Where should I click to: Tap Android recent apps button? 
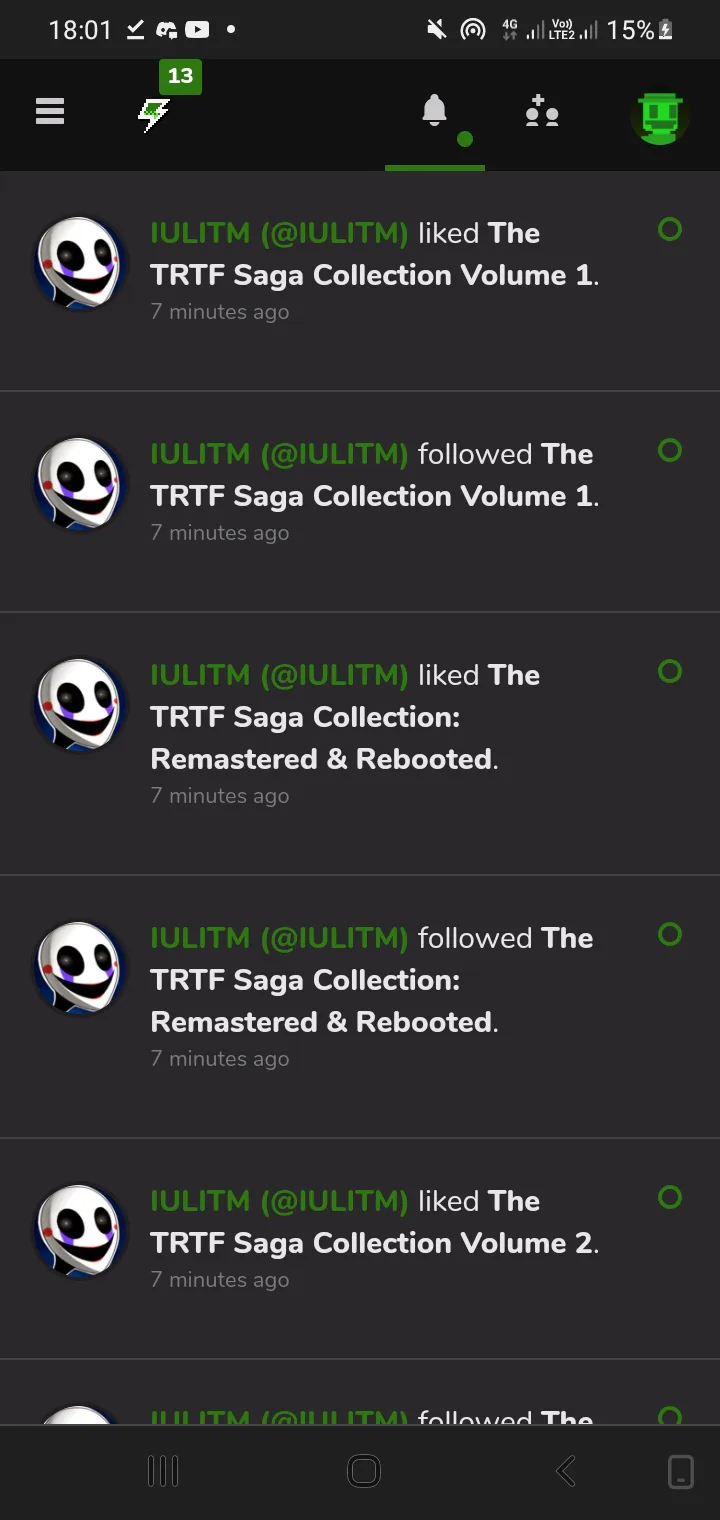click(163, 1471)
